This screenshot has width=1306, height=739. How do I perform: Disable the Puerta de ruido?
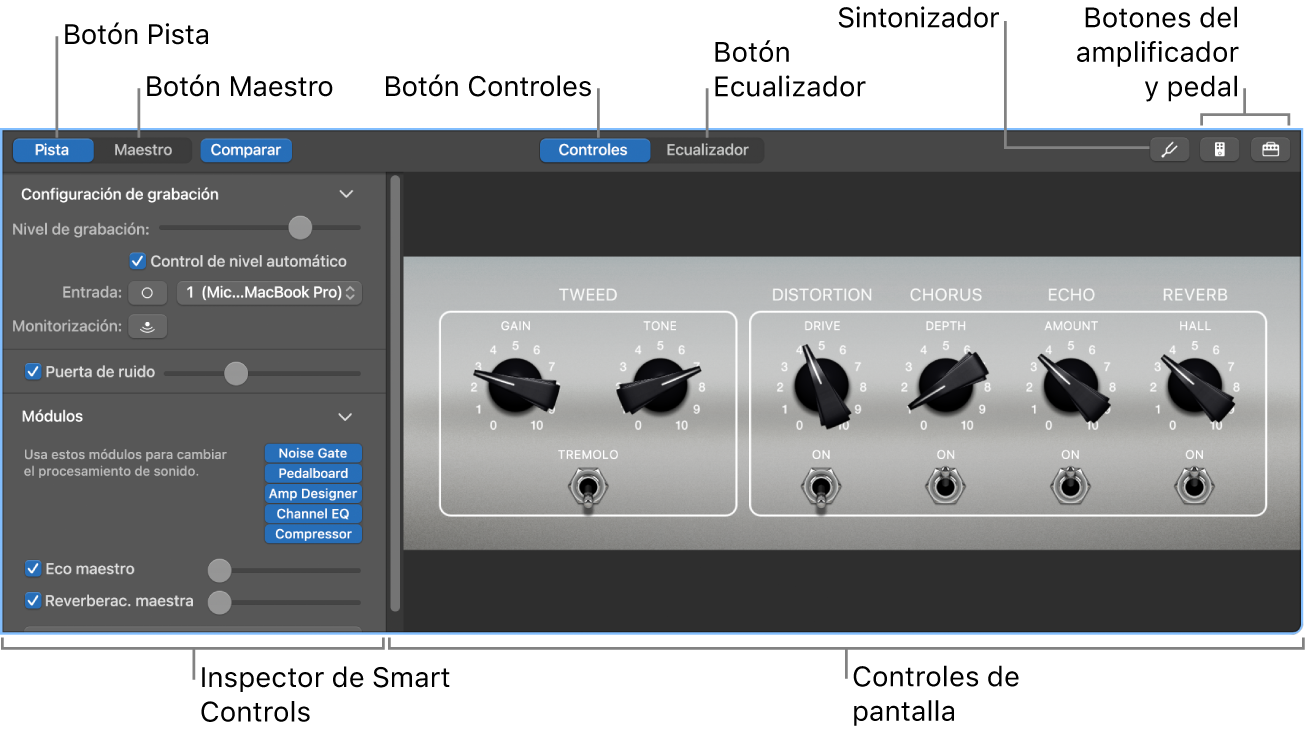(x=32, y=371)
